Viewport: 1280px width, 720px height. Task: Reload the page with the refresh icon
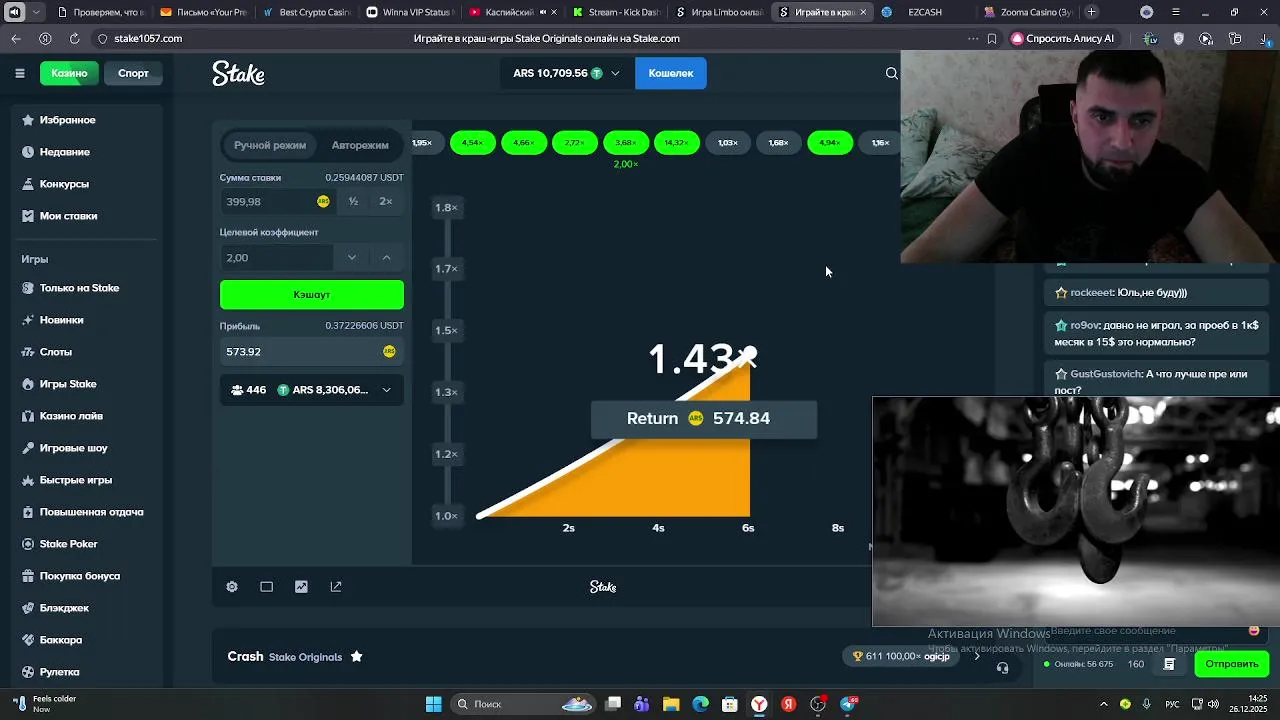pyautogui.click(x=74, y=38)
